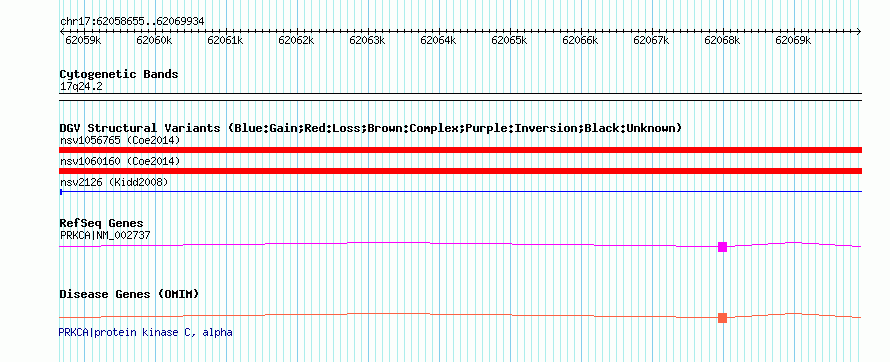Select the 17q24.2 band label

[81, 87]
